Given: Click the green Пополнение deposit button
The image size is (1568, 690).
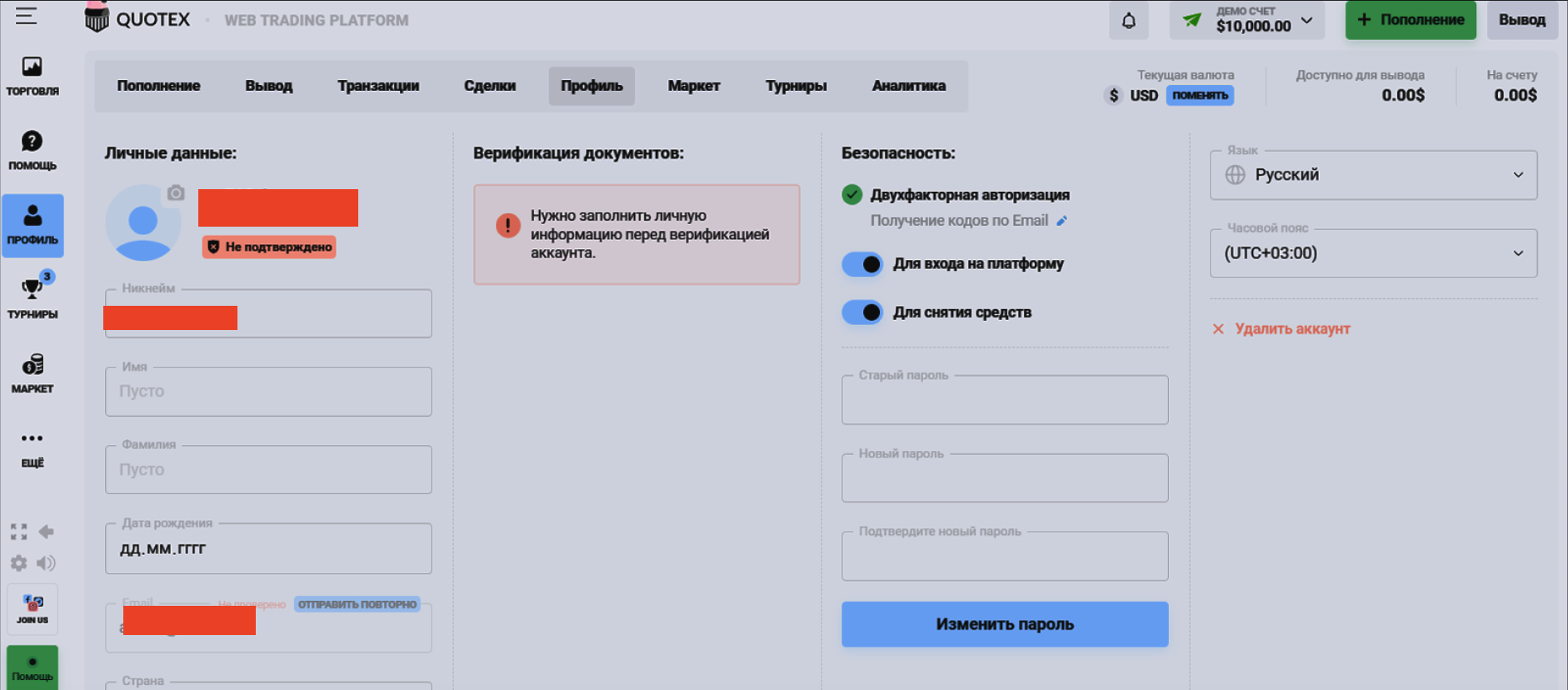Looking at the screenshot, I should click(x=1411, y=20).
